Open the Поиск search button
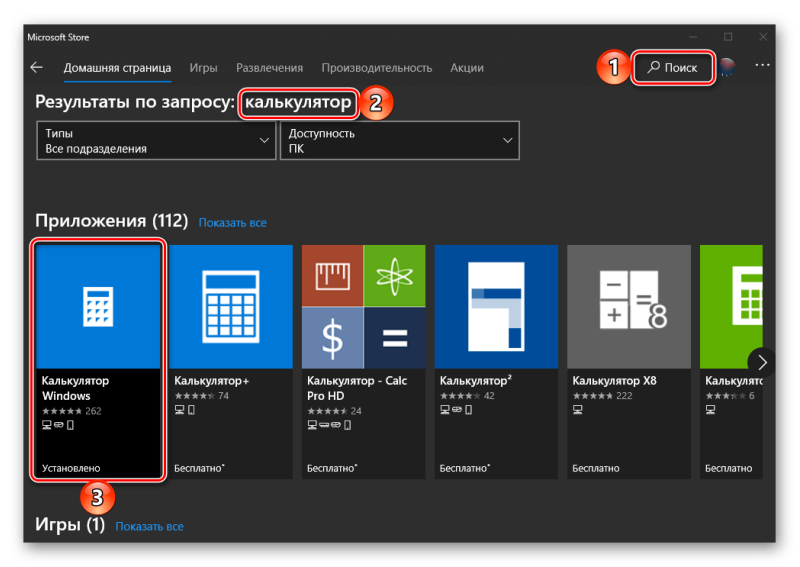800x567 pixels. [x=672, y=67]
